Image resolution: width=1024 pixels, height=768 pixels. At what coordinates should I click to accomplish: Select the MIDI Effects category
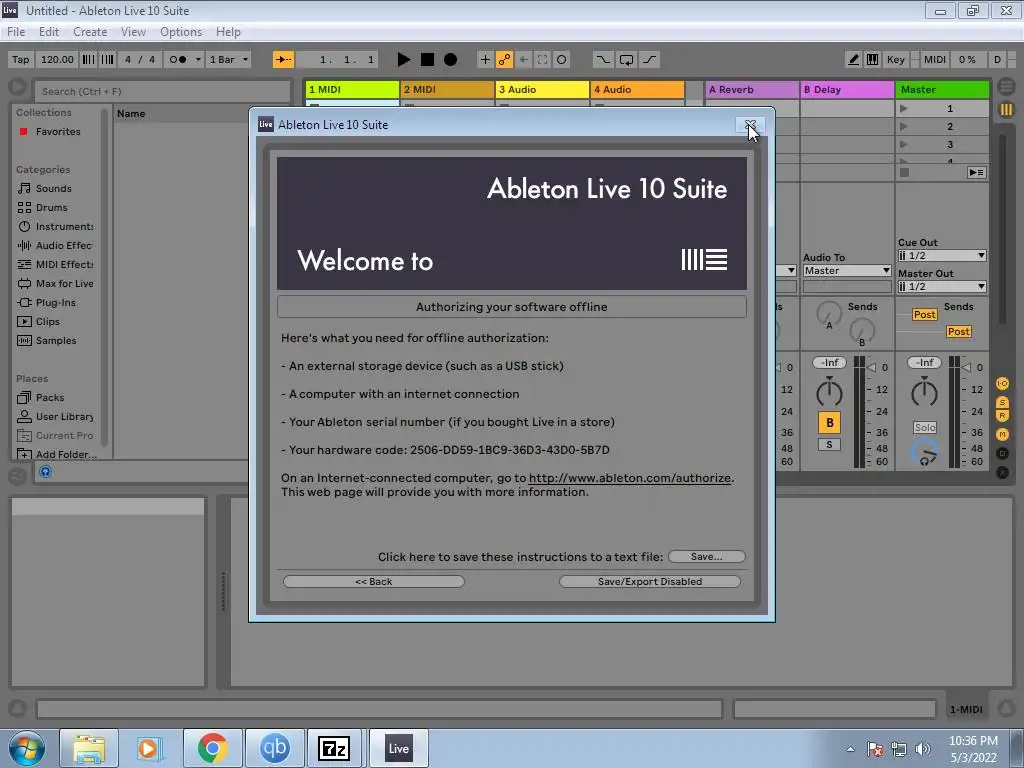coord(64,264)
